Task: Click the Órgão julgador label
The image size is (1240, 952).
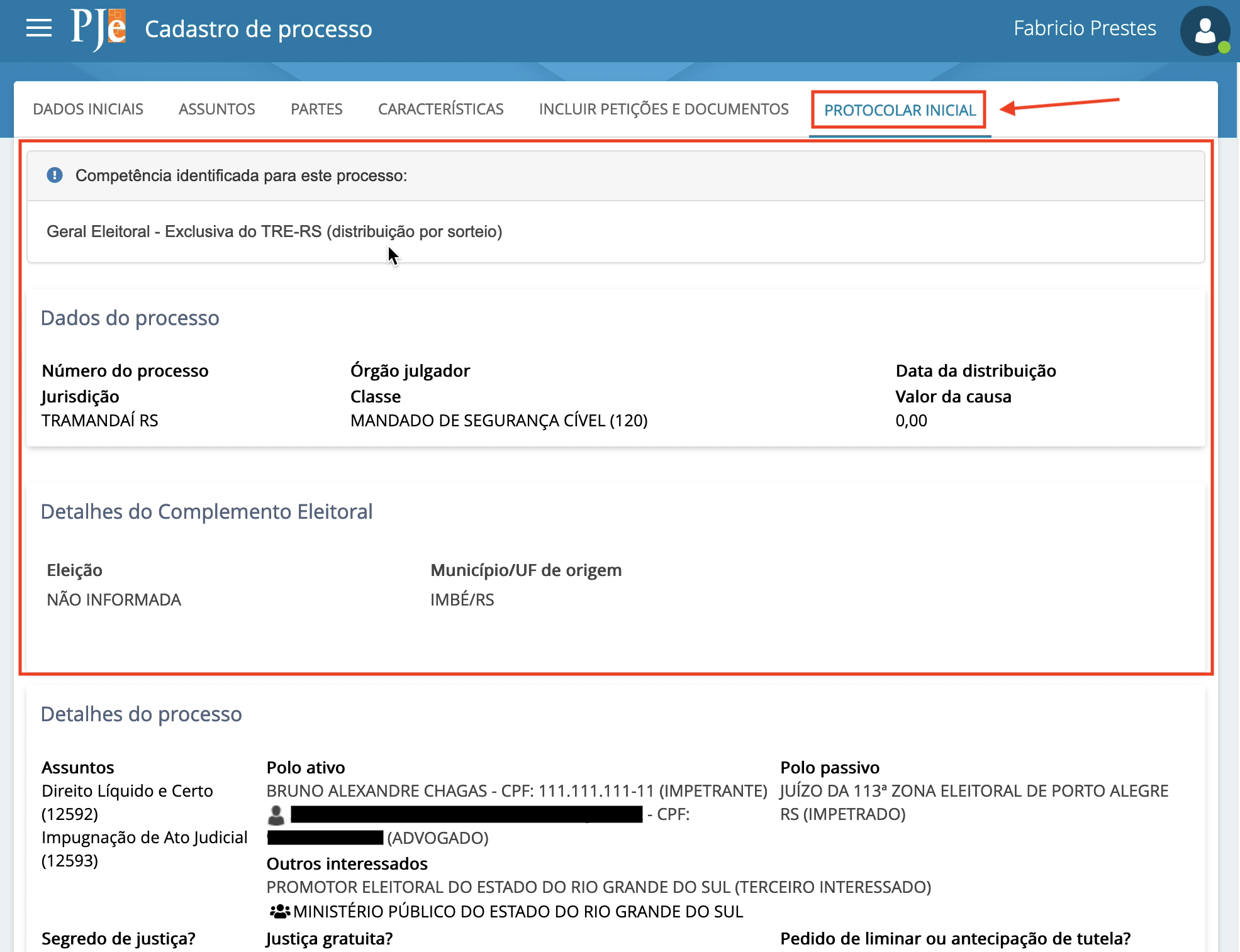Action: tap(410, 371)
